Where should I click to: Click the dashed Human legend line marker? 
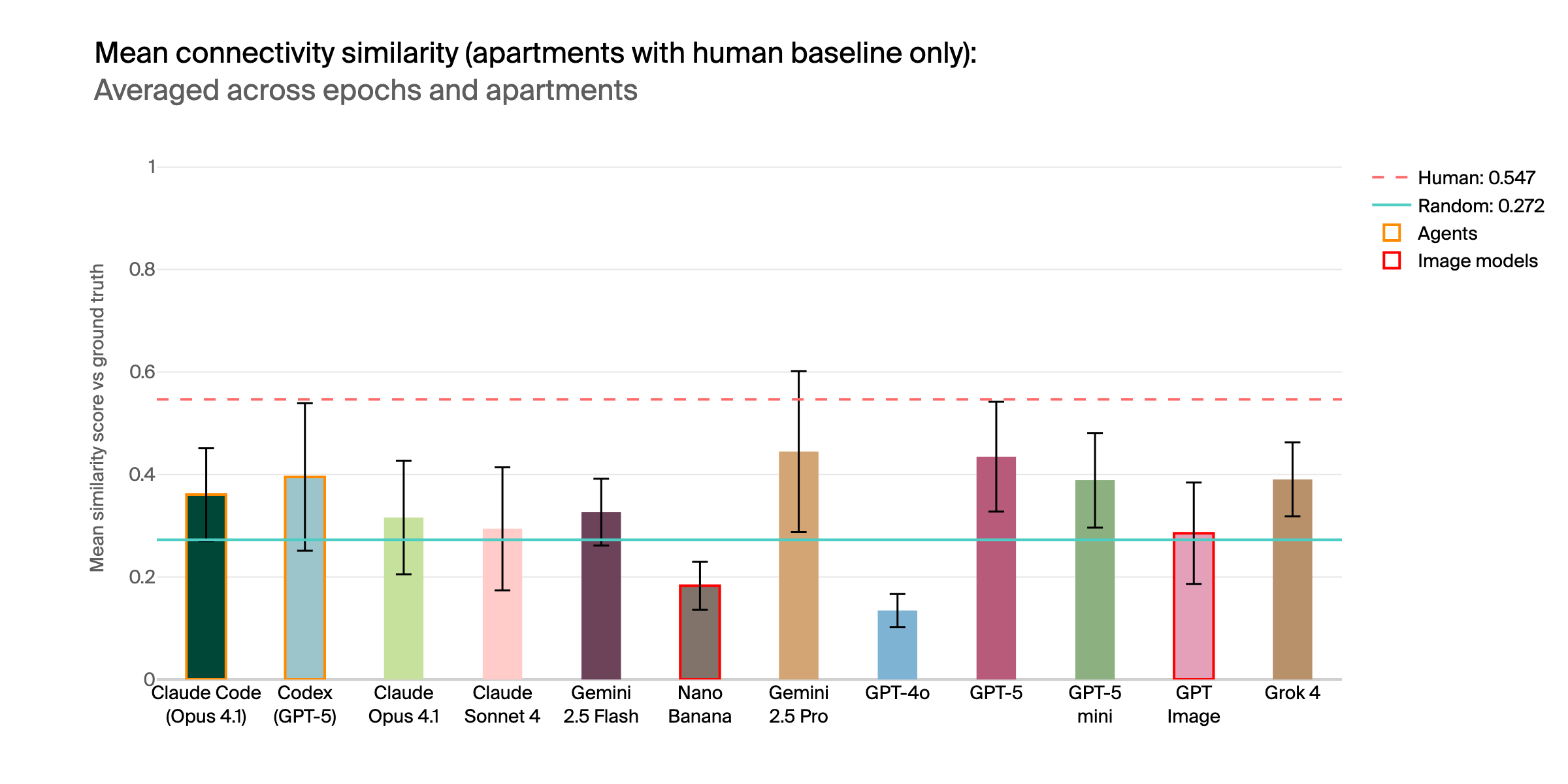pos(1390,178)
